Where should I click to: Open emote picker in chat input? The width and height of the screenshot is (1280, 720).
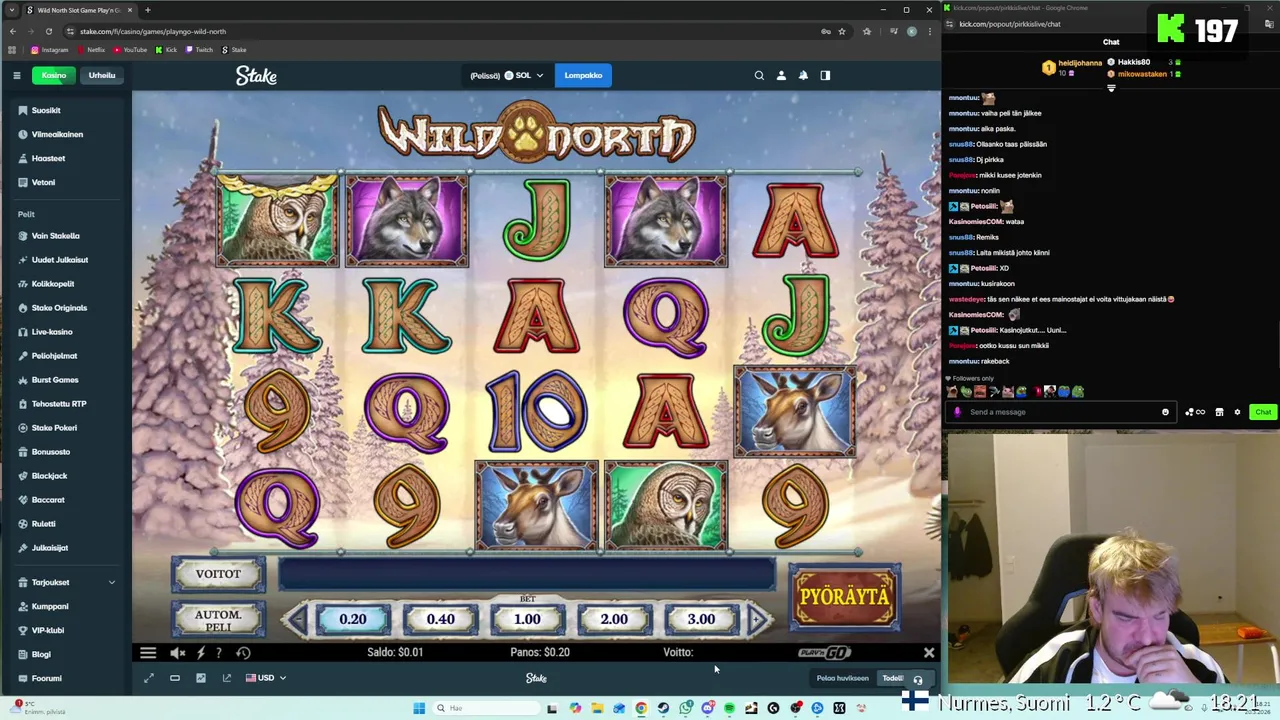click(x=1165, y=412)
